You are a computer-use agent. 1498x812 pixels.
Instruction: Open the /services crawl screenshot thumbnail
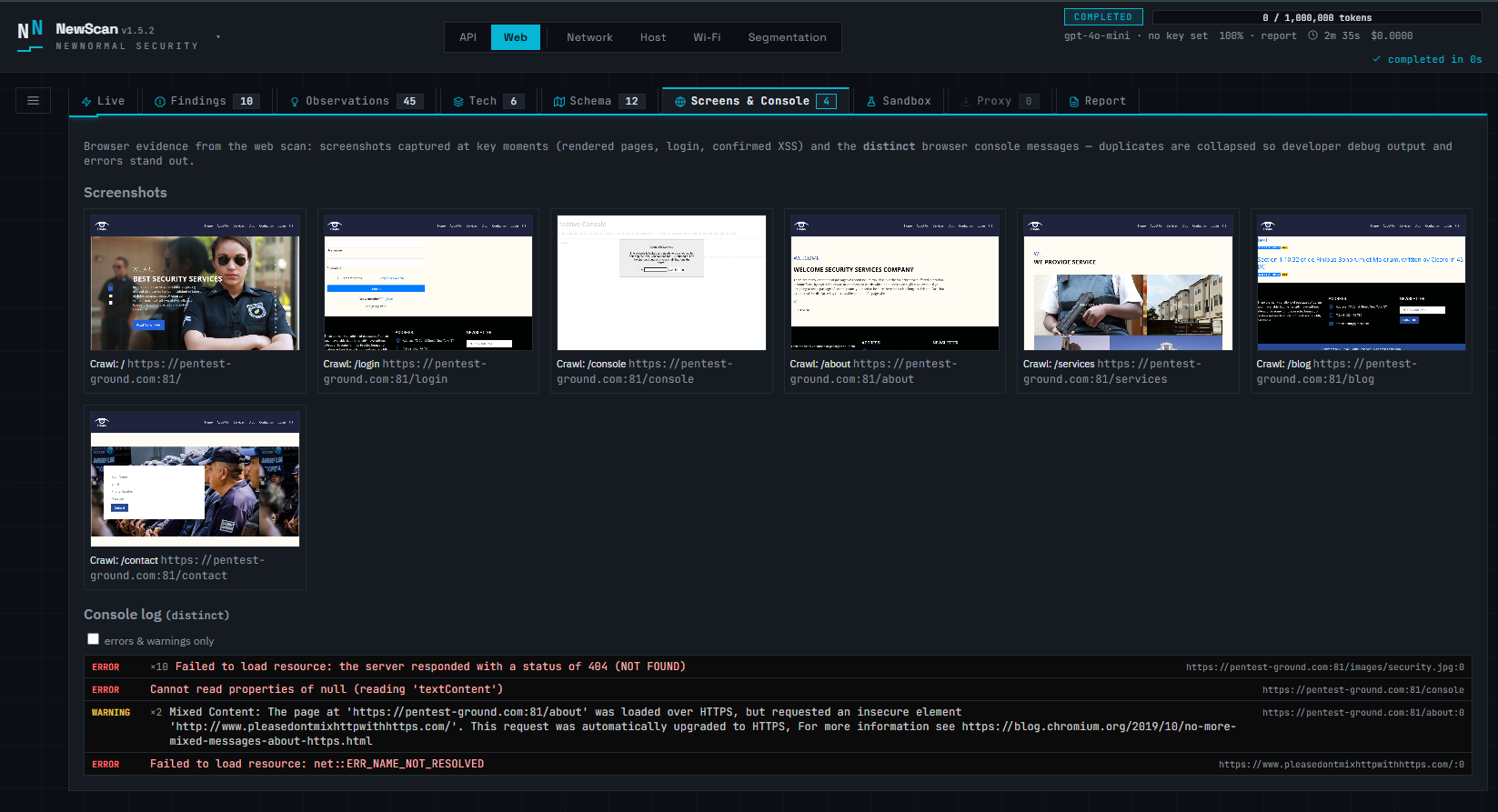(1128, 283)
